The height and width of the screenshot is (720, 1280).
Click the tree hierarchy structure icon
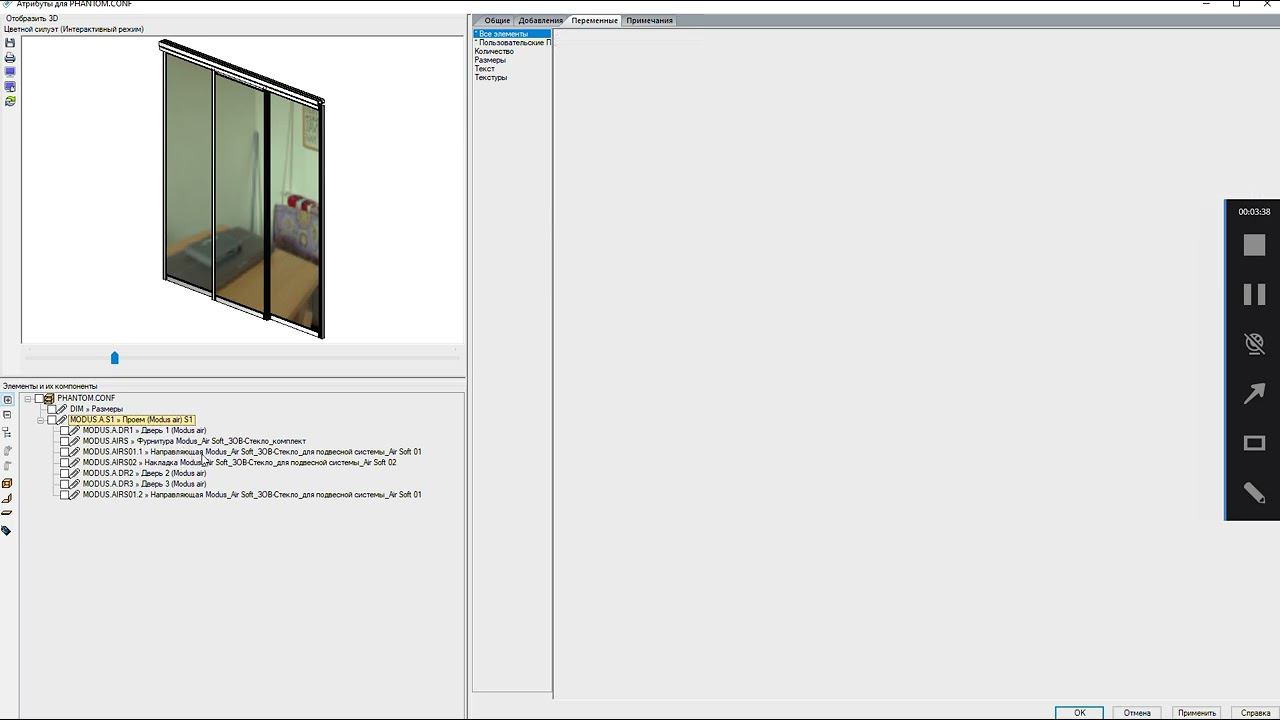[x=7, y=433]
